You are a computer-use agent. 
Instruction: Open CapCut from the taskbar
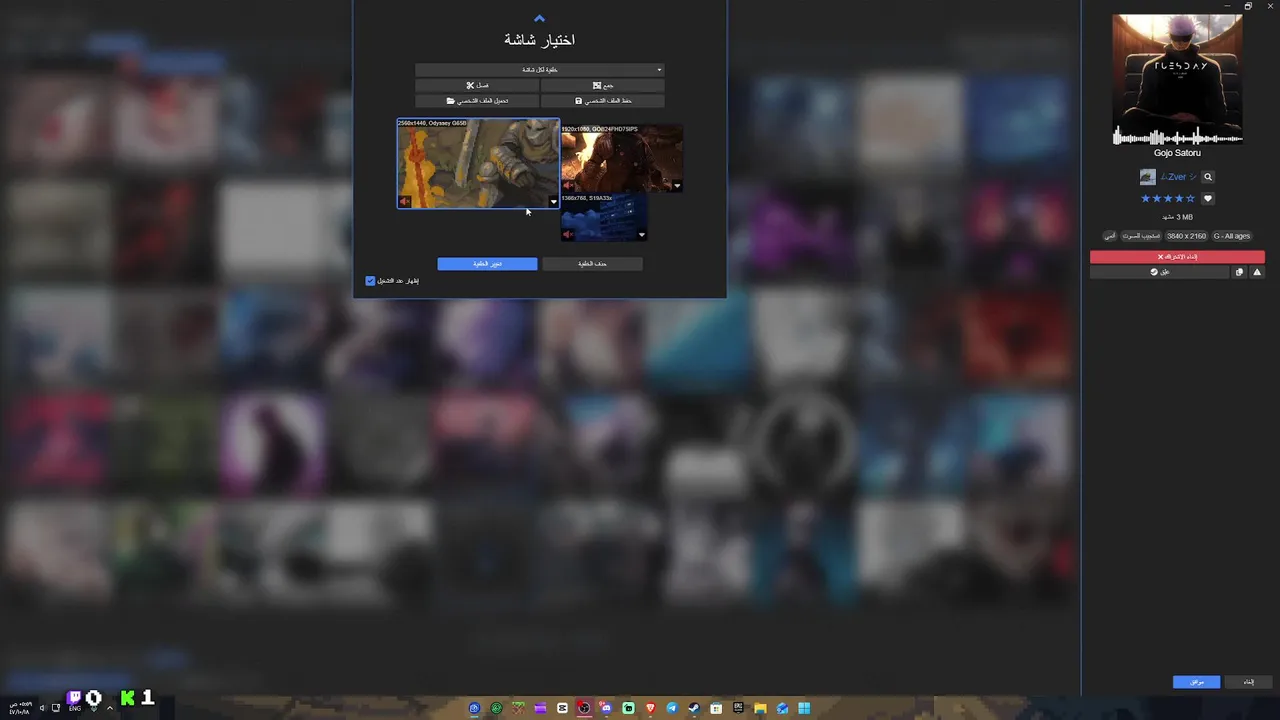coord(562,708)
